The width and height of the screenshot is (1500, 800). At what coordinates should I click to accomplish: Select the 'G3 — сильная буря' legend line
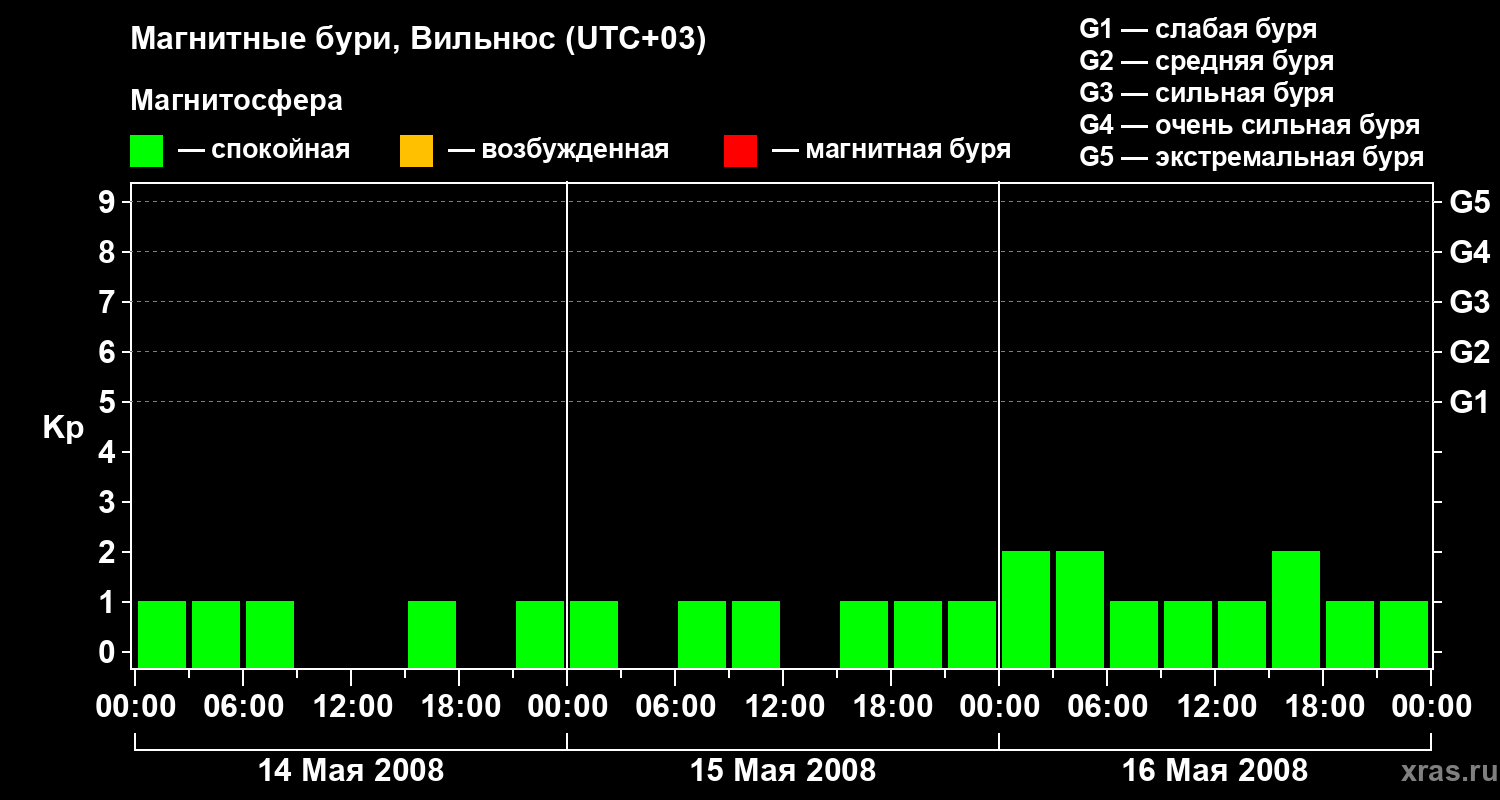point(1206,93)
